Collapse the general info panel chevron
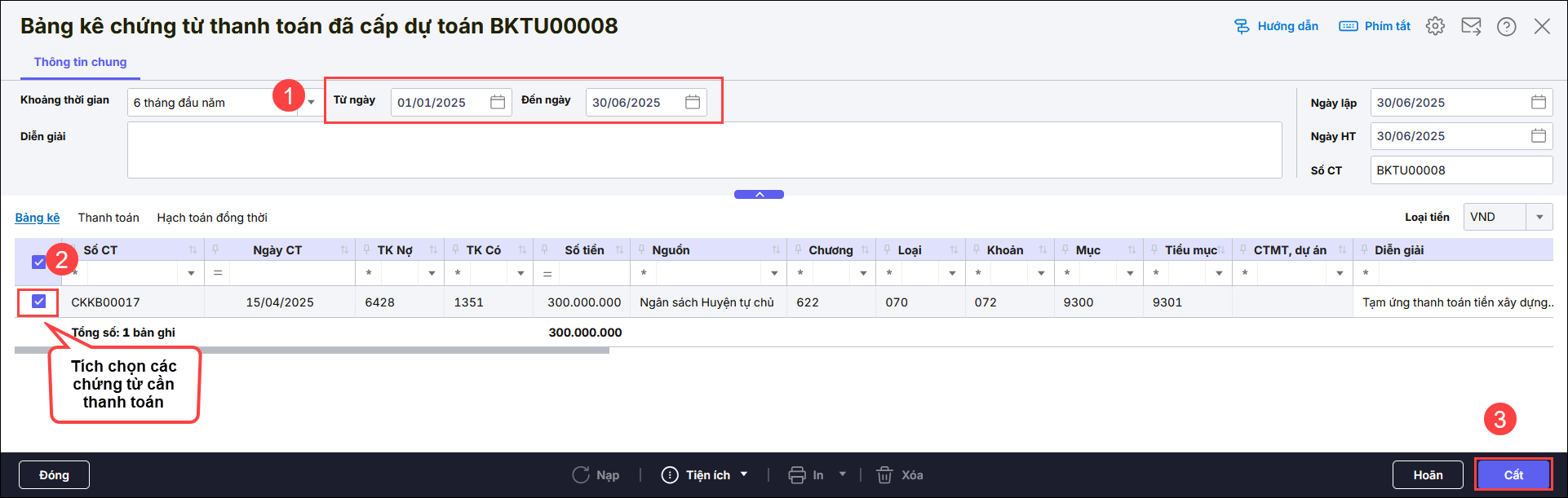Viewport: 1568px width, 498px height. 759,195
